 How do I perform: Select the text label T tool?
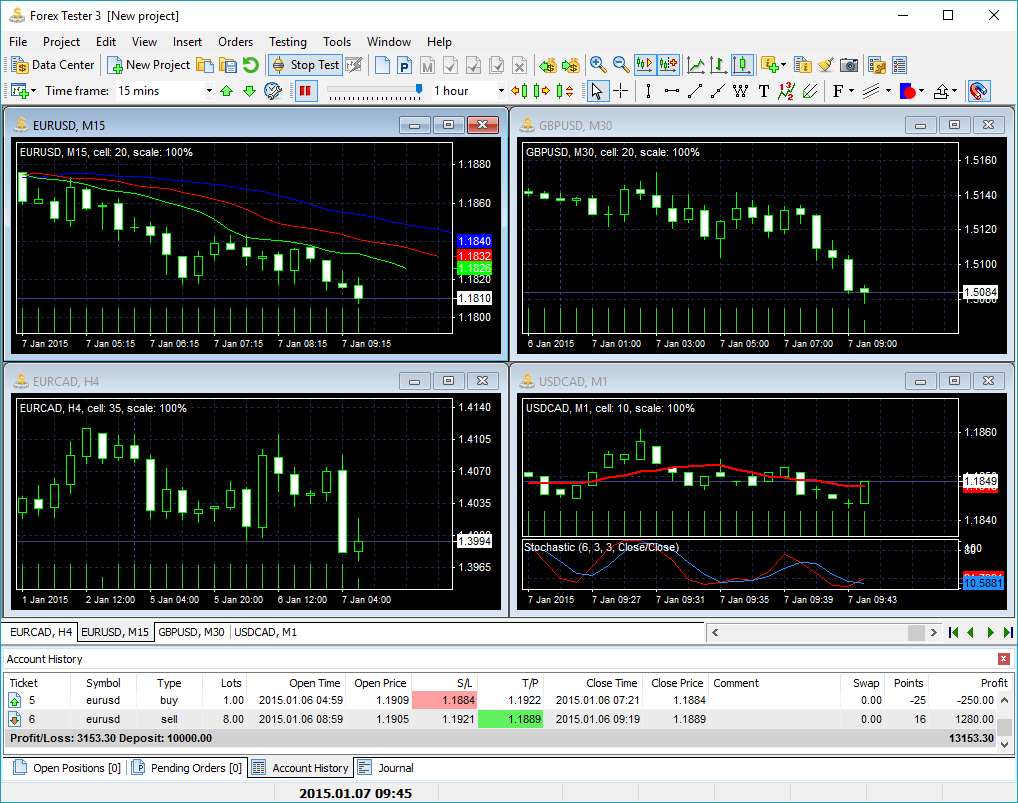tap(764, 91)
